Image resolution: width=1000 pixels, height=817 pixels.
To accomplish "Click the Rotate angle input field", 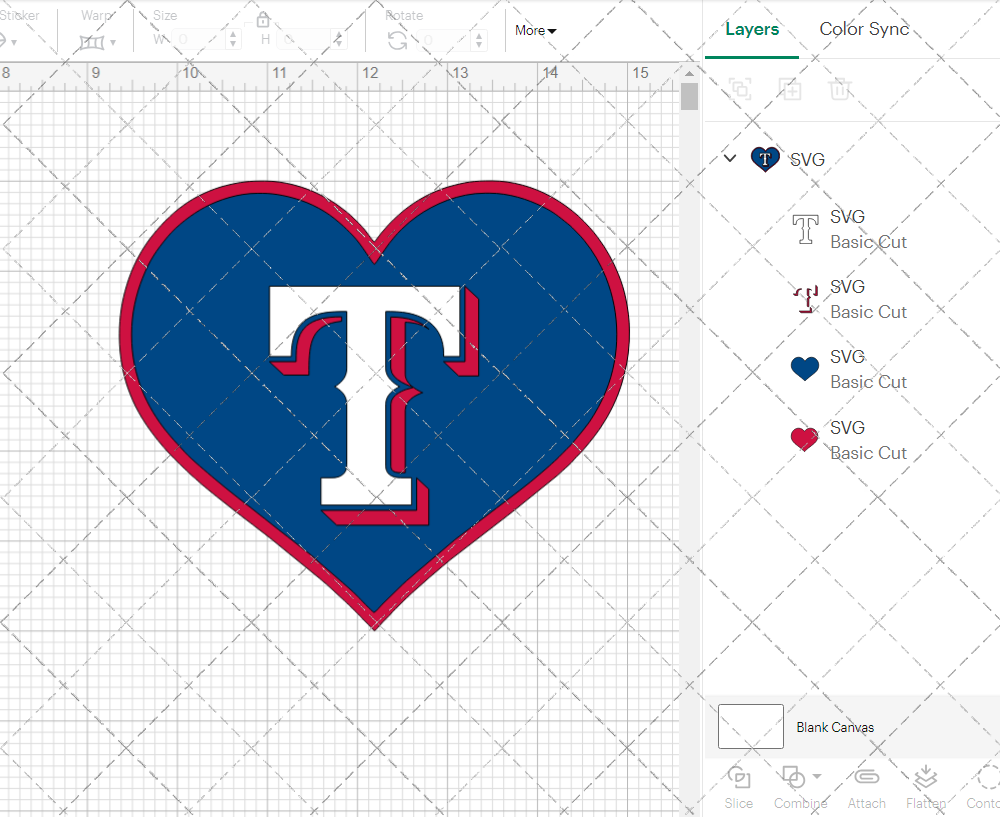I will (446, 40).
